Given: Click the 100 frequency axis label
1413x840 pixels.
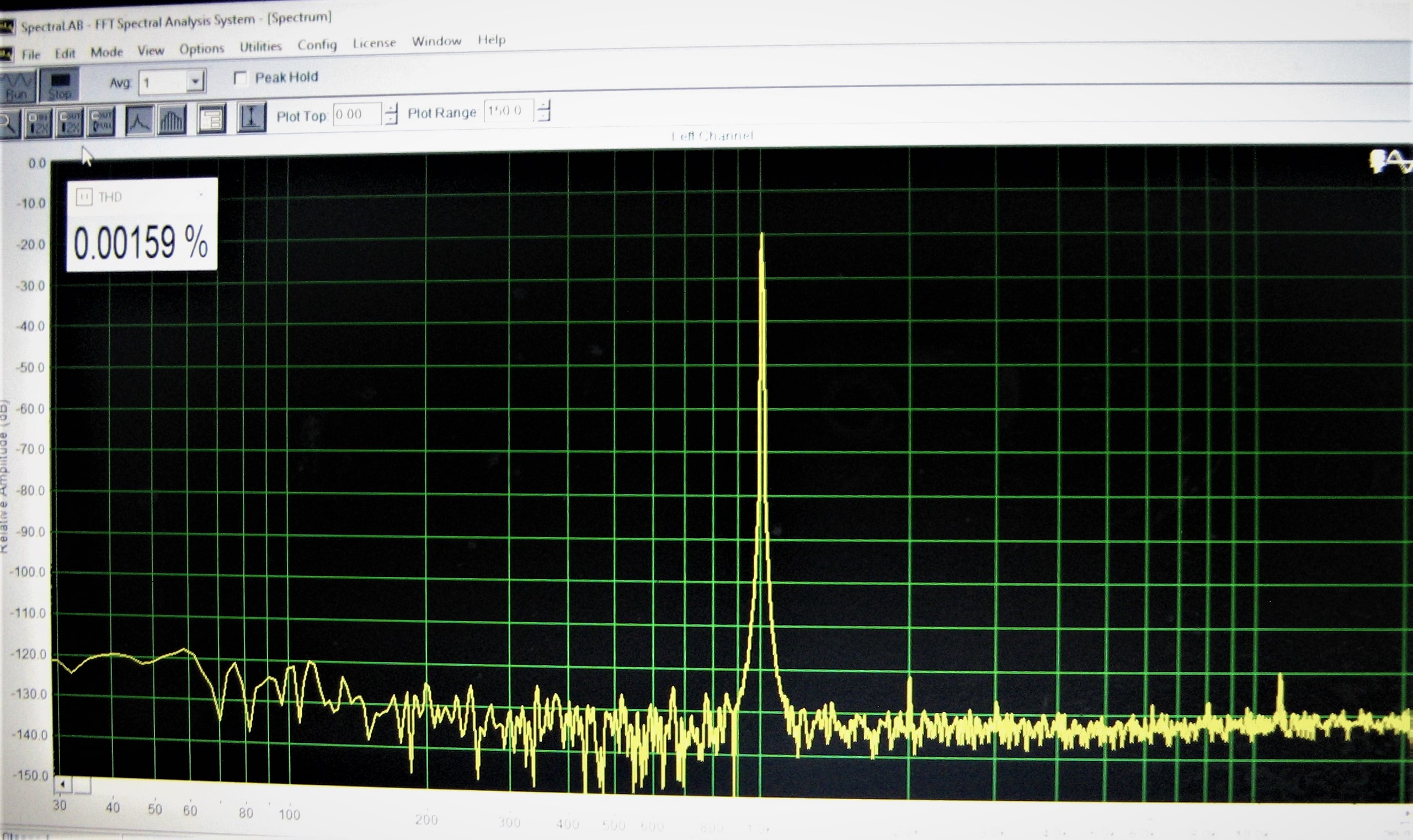Looking at the screenshot, I should pos(289,815).
